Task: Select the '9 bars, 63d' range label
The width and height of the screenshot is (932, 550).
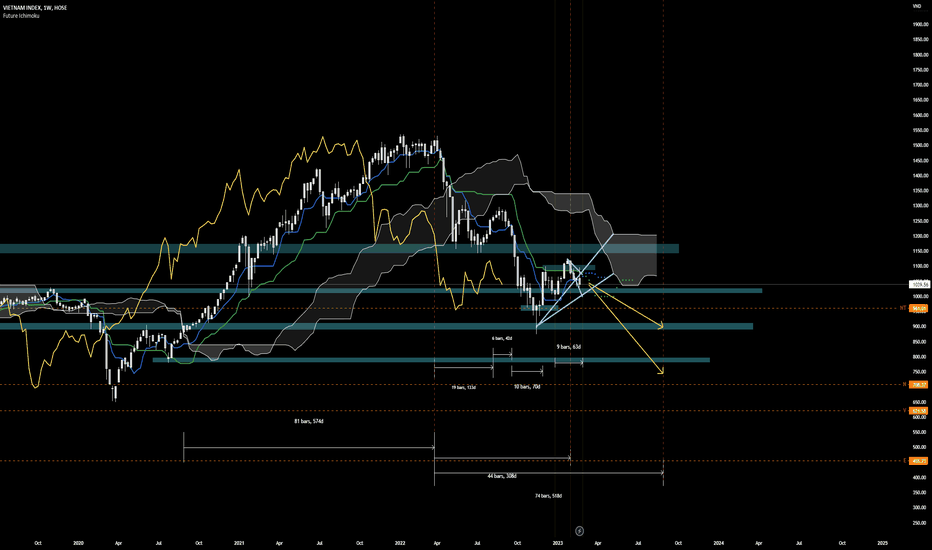Action: click(x=568, y=347)
